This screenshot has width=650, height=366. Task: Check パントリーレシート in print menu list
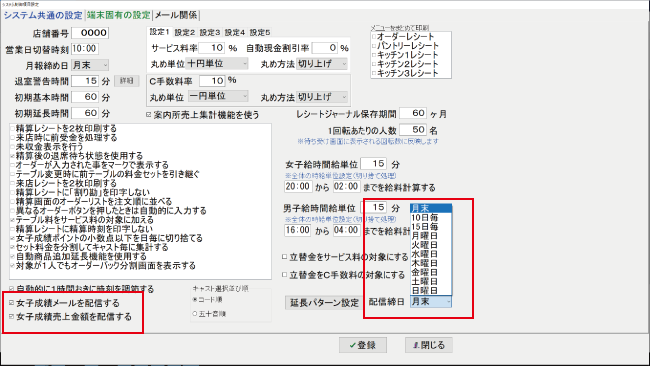[x=374, y=46]
